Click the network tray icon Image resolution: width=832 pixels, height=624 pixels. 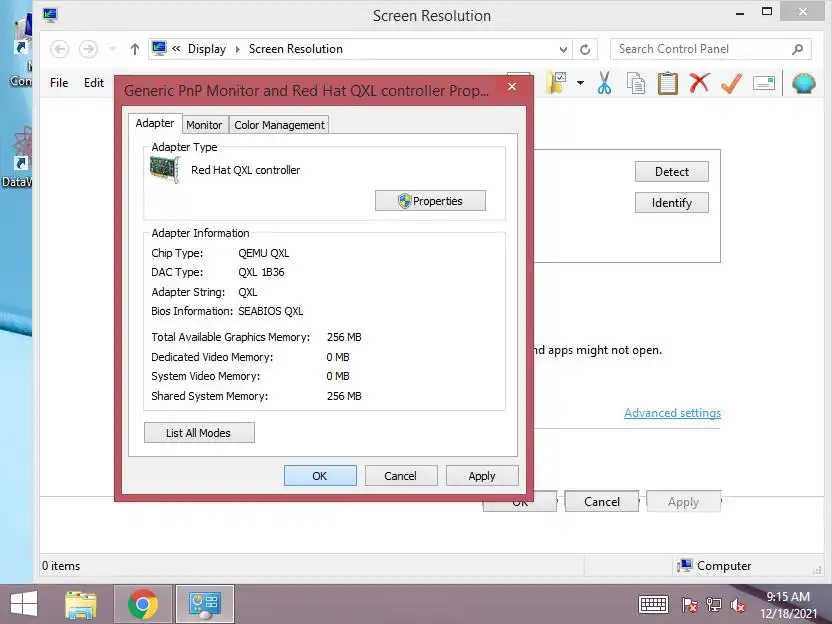click(x=714, y=604)
